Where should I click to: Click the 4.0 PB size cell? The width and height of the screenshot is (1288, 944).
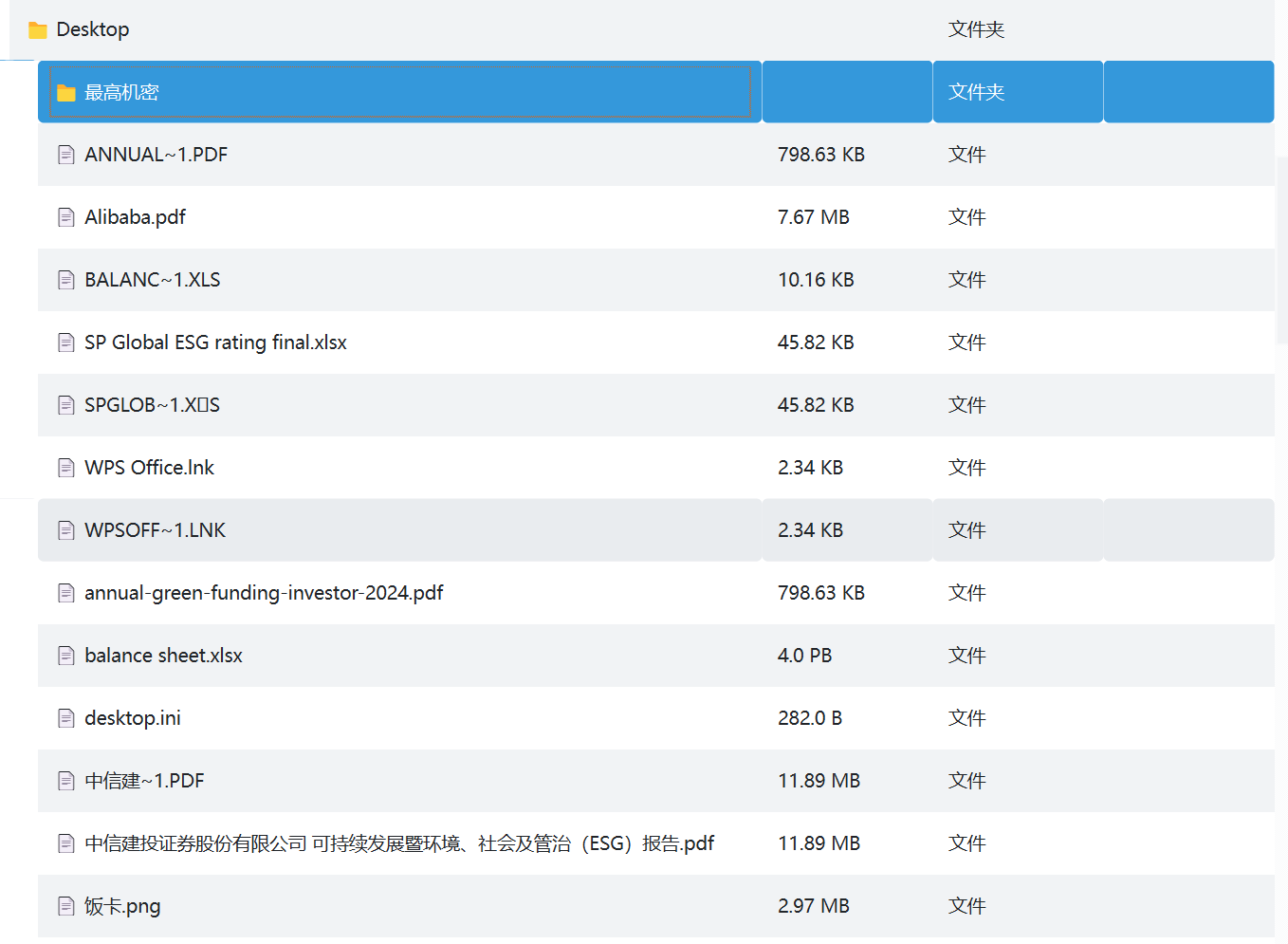coord(804,657)
